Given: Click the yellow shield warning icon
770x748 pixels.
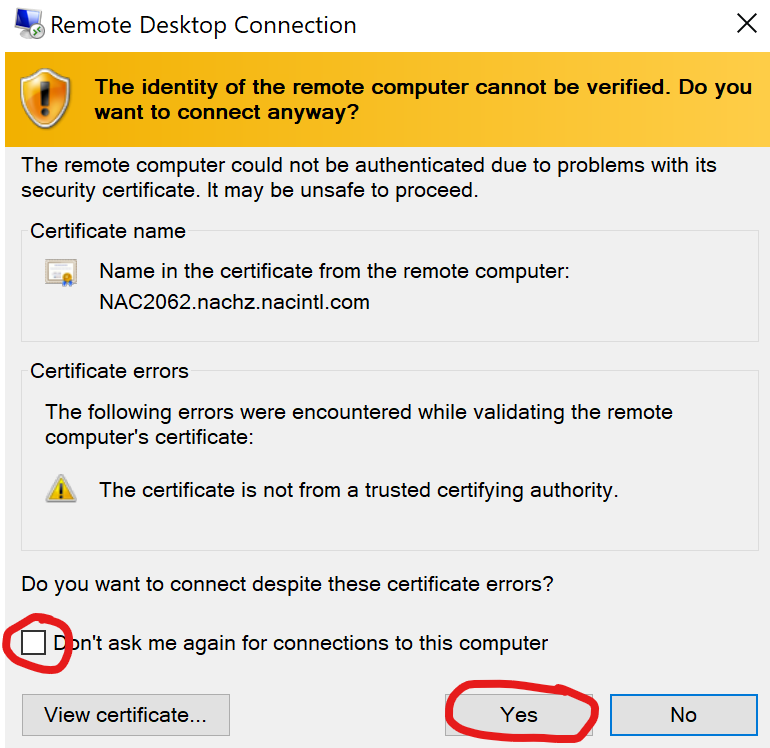Looking at the screenshot, I should pos(45,99).
